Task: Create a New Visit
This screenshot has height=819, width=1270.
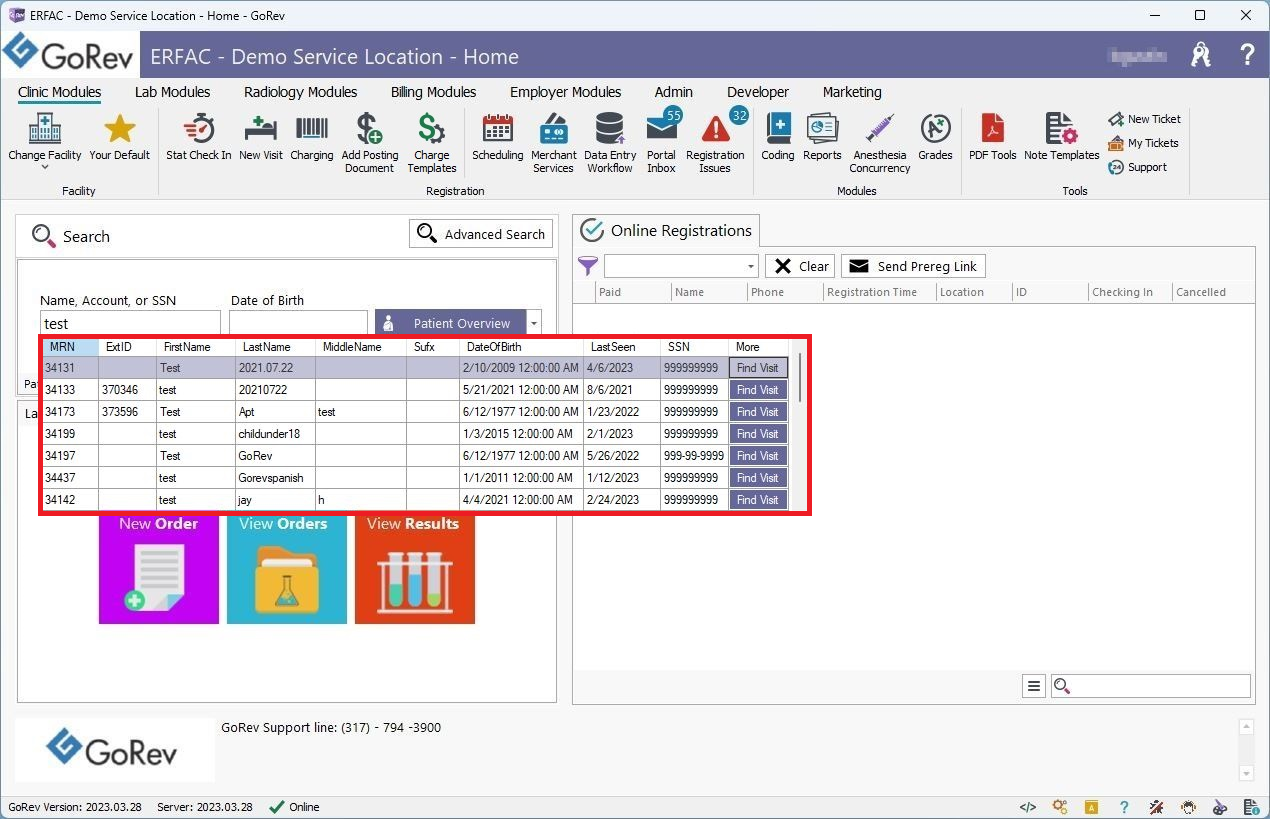Action: click(261, 137)
